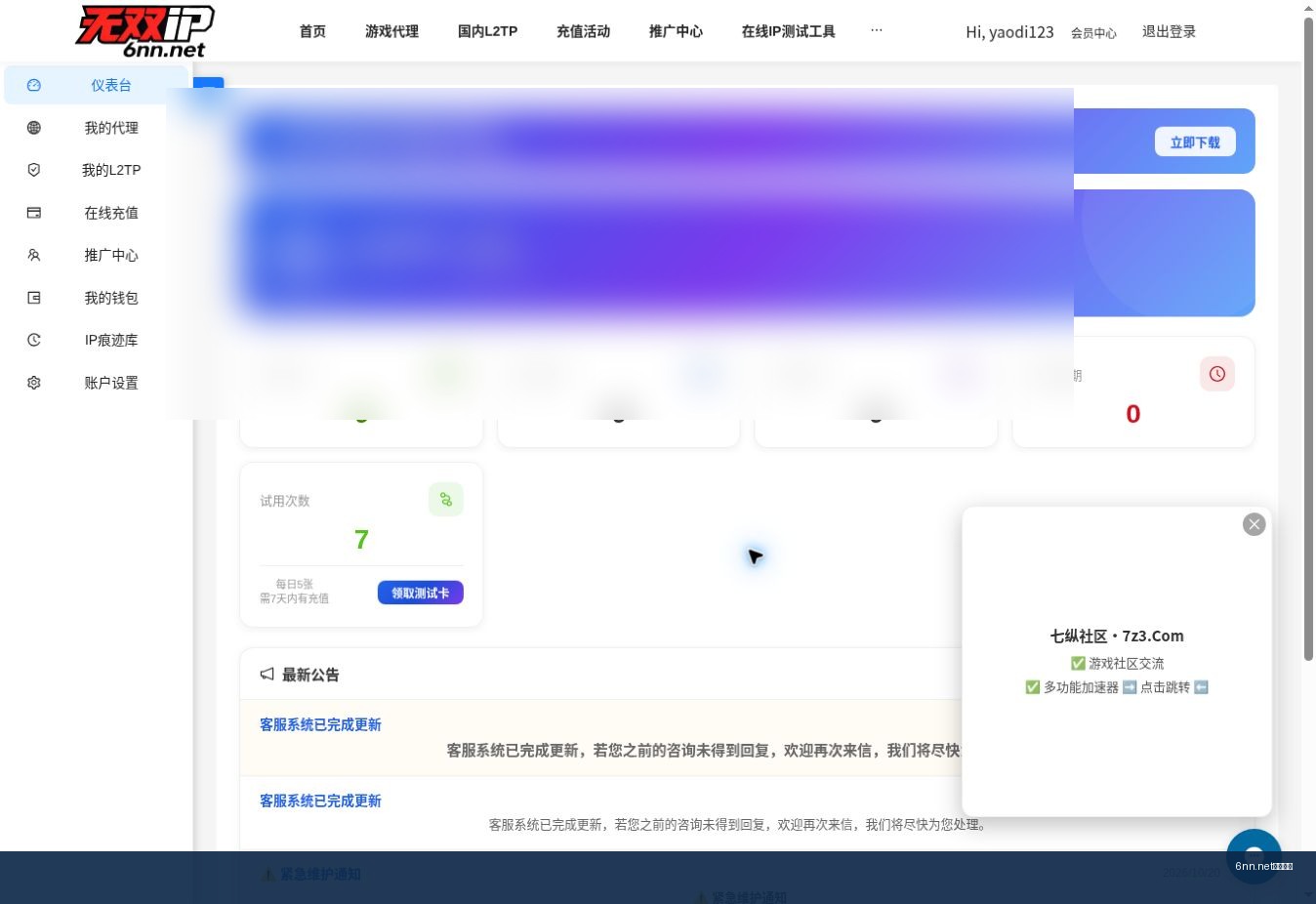Click the 每日5张 需7天内有充值 note
The width and height of the screenshot is (1316, 904).
(294, 592)
